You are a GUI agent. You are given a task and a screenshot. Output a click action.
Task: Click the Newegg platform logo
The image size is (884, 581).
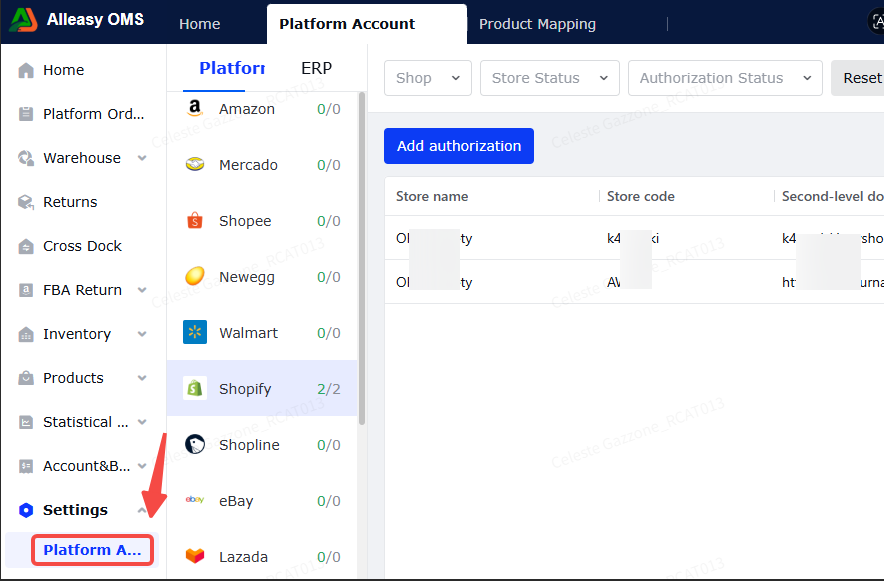point(195,276)
